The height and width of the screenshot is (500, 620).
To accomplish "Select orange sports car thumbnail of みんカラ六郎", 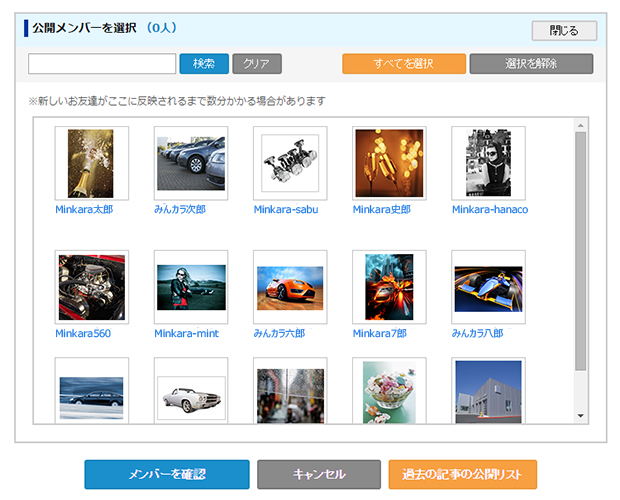I will (x=290, y=287).
